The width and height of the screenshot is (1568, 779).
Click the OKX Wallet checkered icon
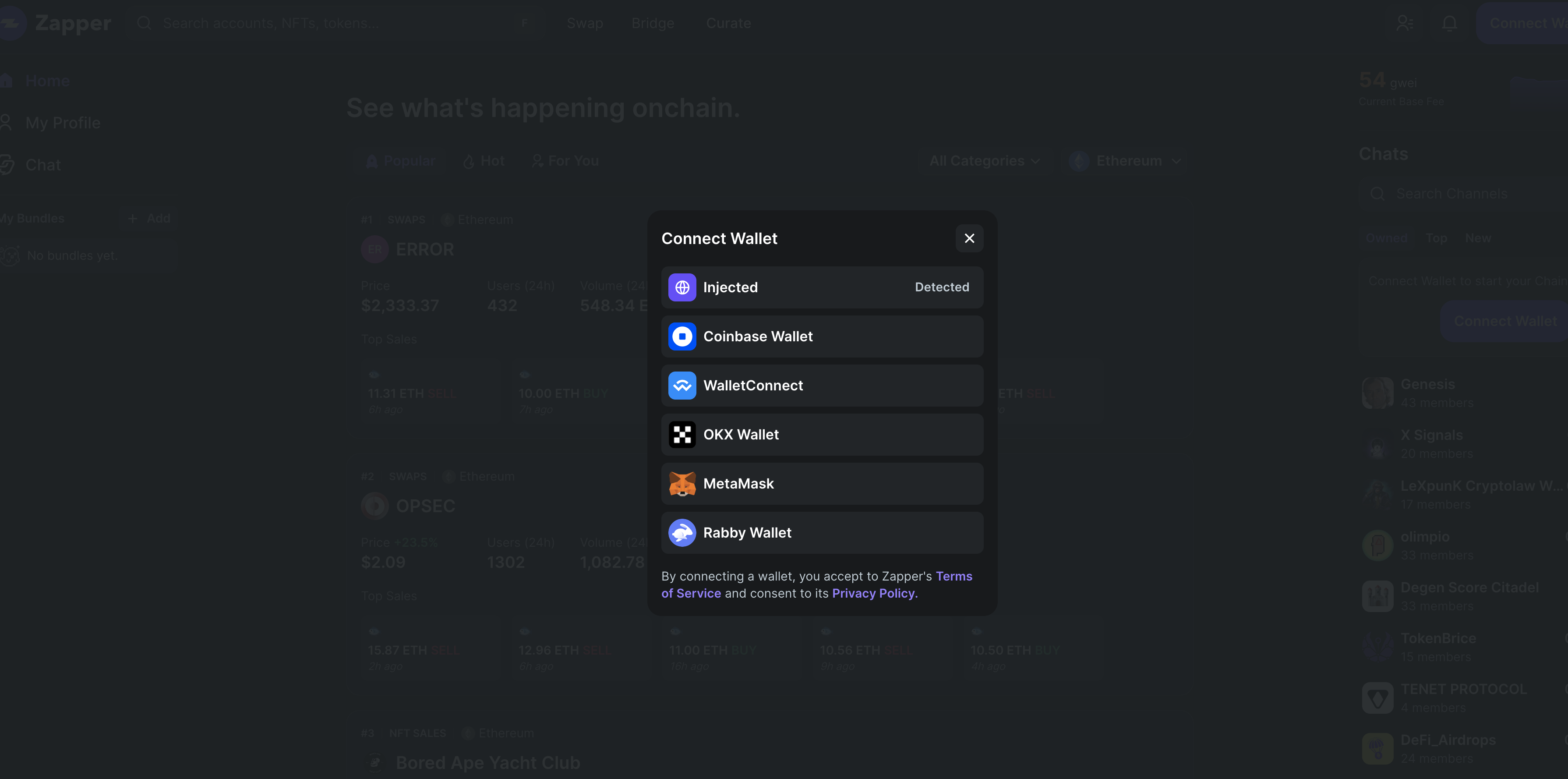point(682,435)
